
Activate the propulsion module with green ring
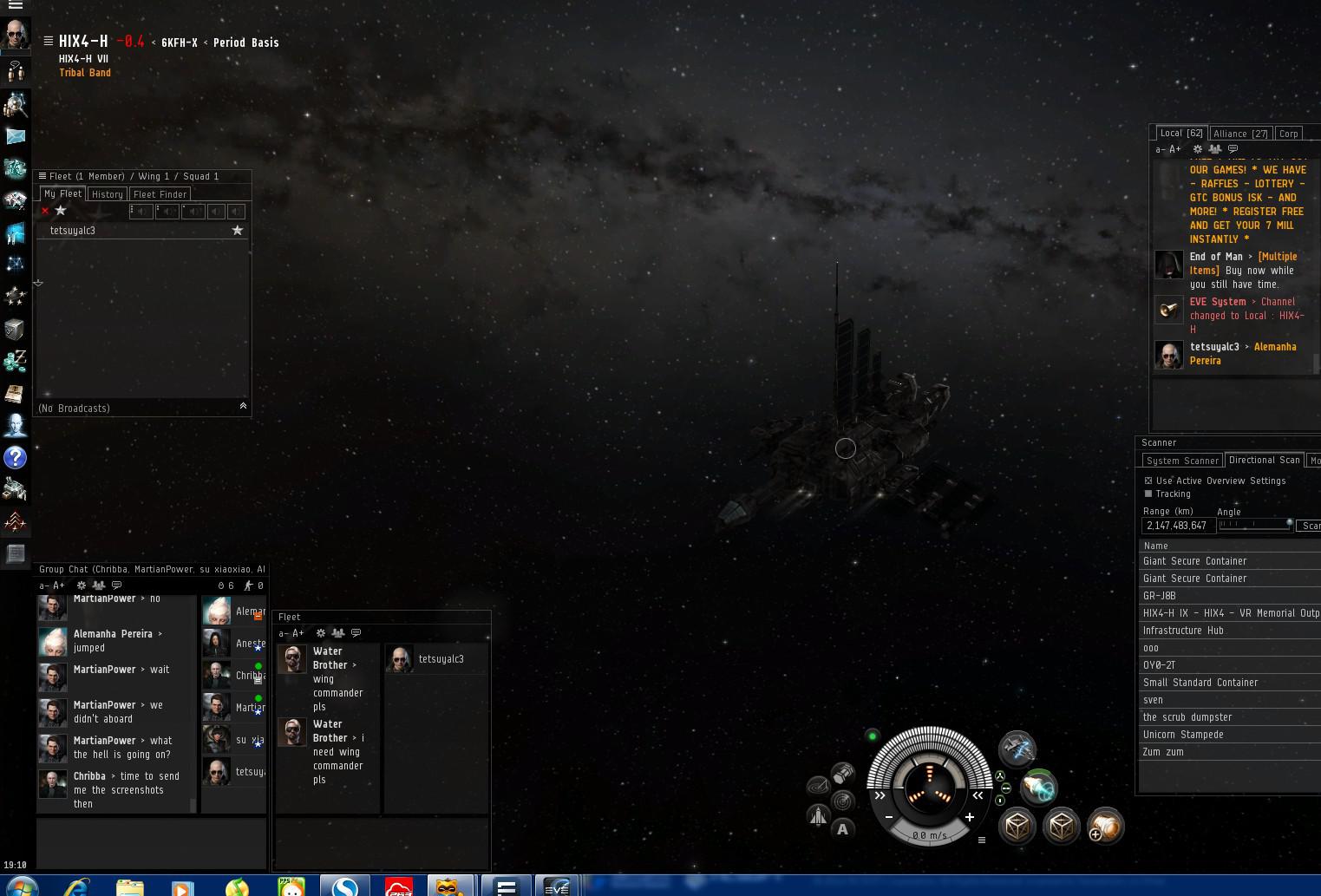point(1038,788)
